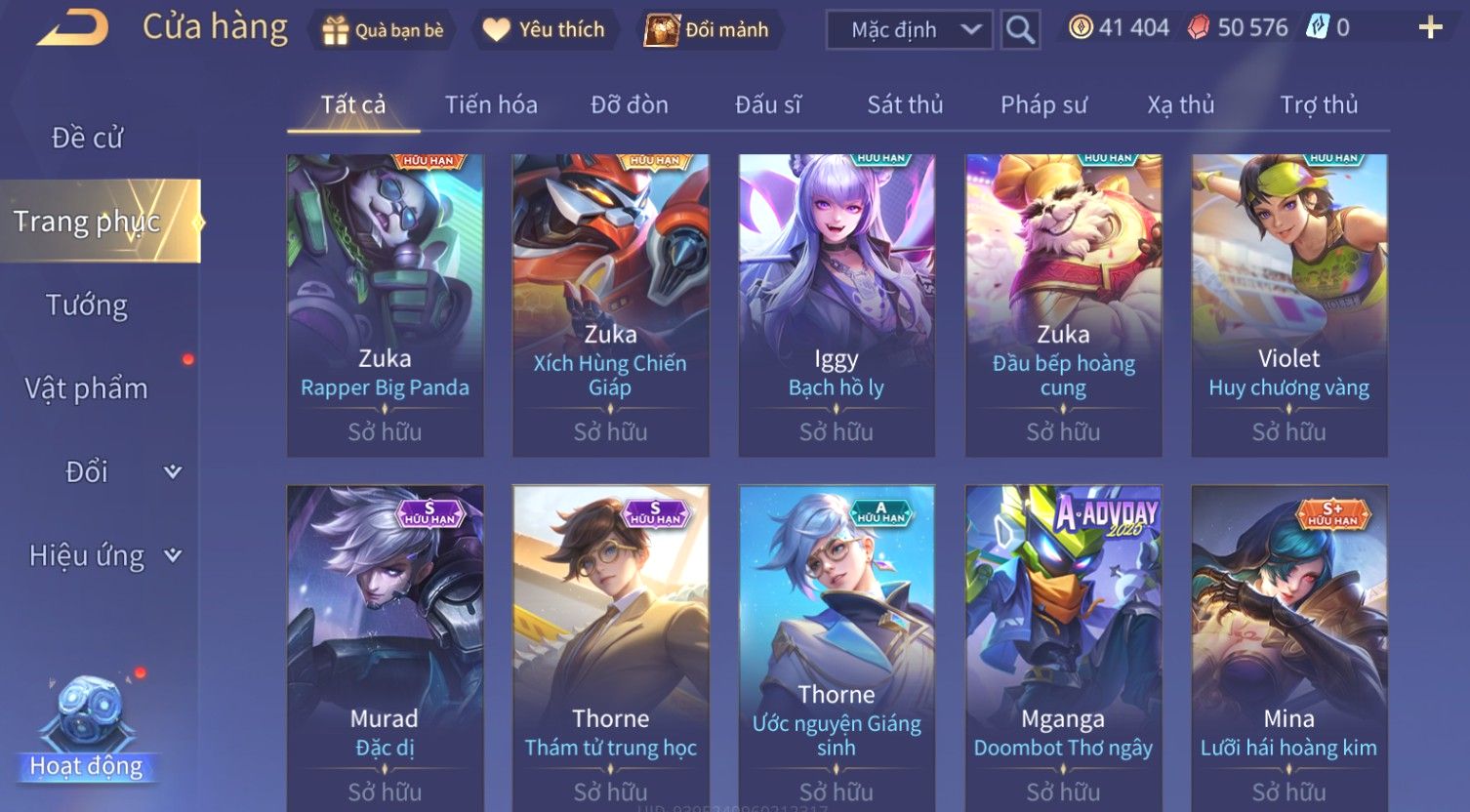Open the Đổi mảnh fragment exchange icon
The height and width of the screenshot is (812, 1470).
click(662, 30)
